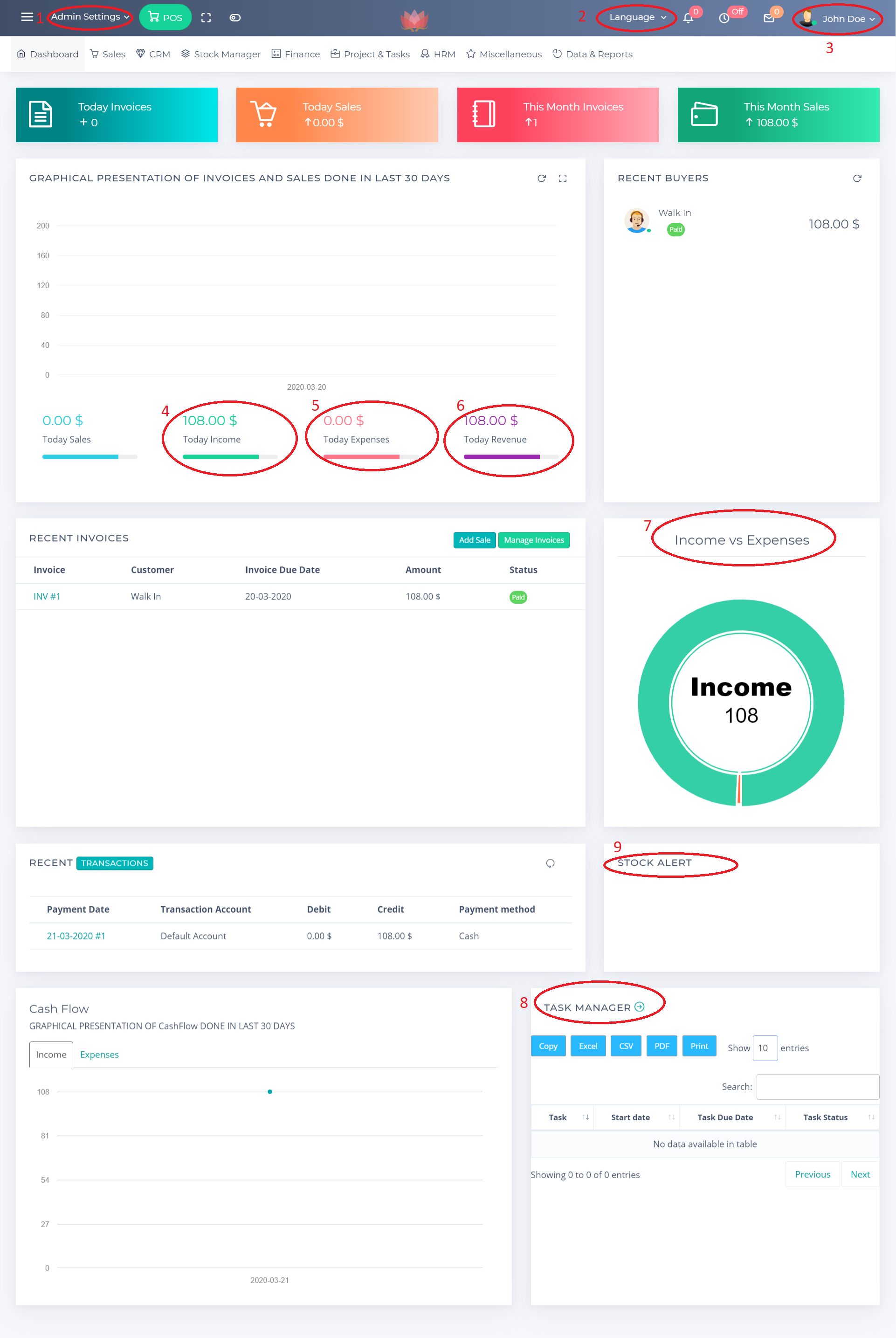
Task: Toggle the clock Off indicator
Action: pos(724,18)
